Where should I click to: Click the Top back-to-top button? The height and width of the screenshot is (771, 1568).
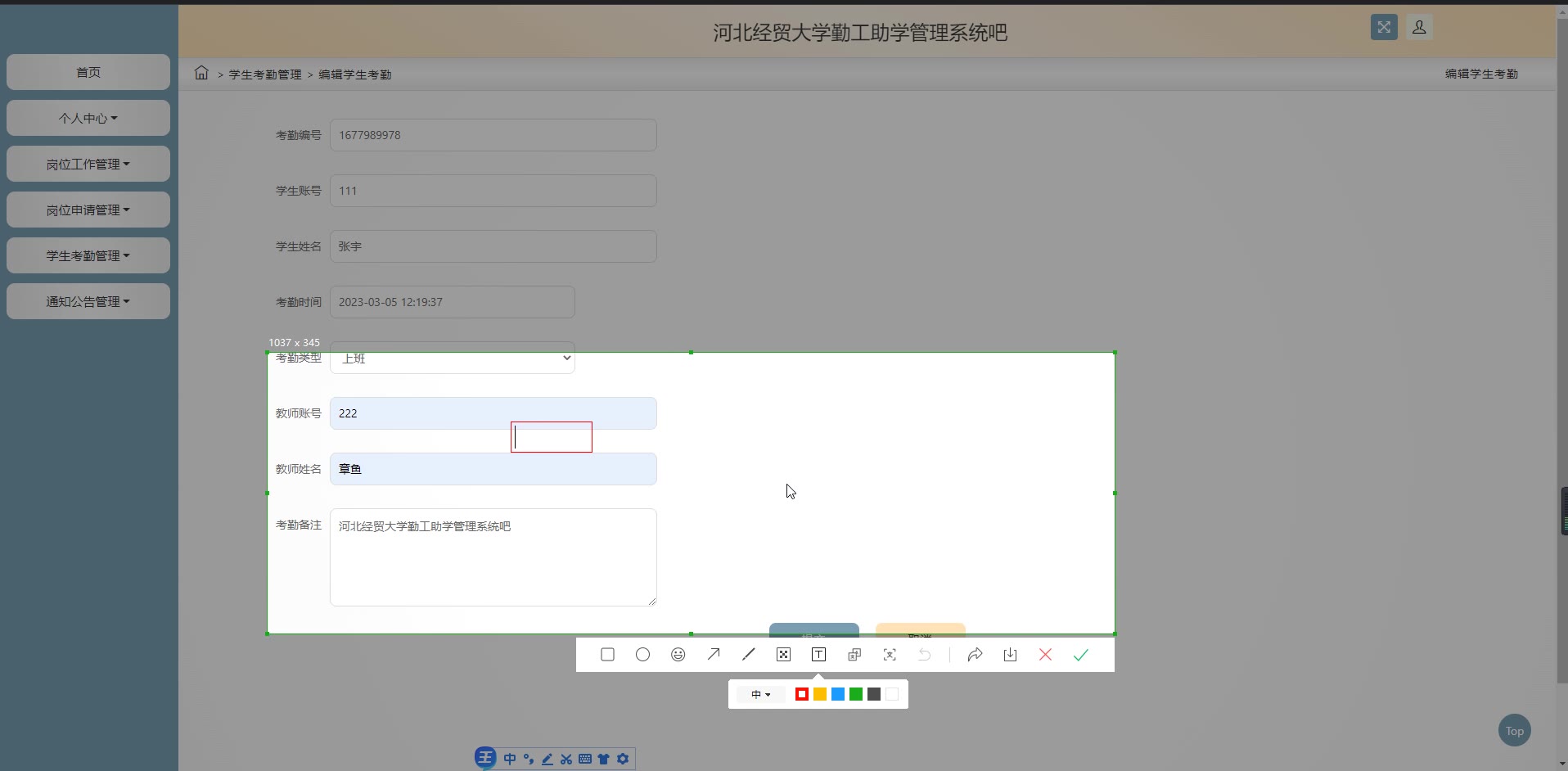(1515, 731)
